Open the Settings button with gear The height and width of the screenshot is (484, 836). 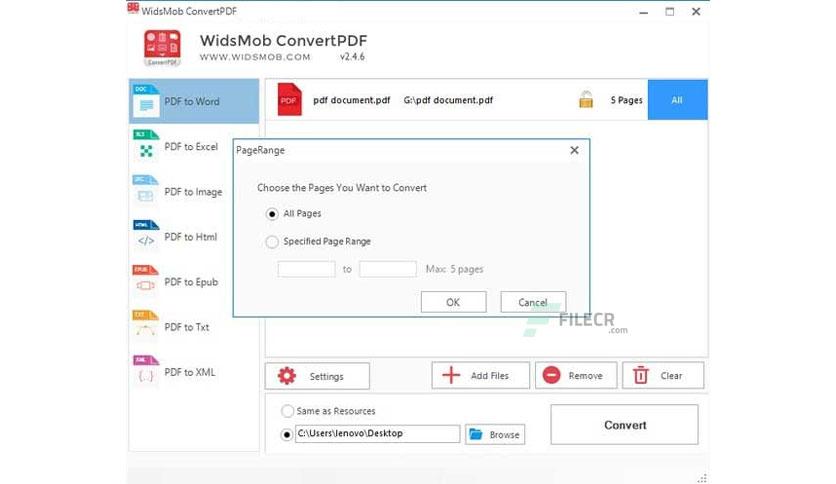pyautogui.click(x=317, y=376)
